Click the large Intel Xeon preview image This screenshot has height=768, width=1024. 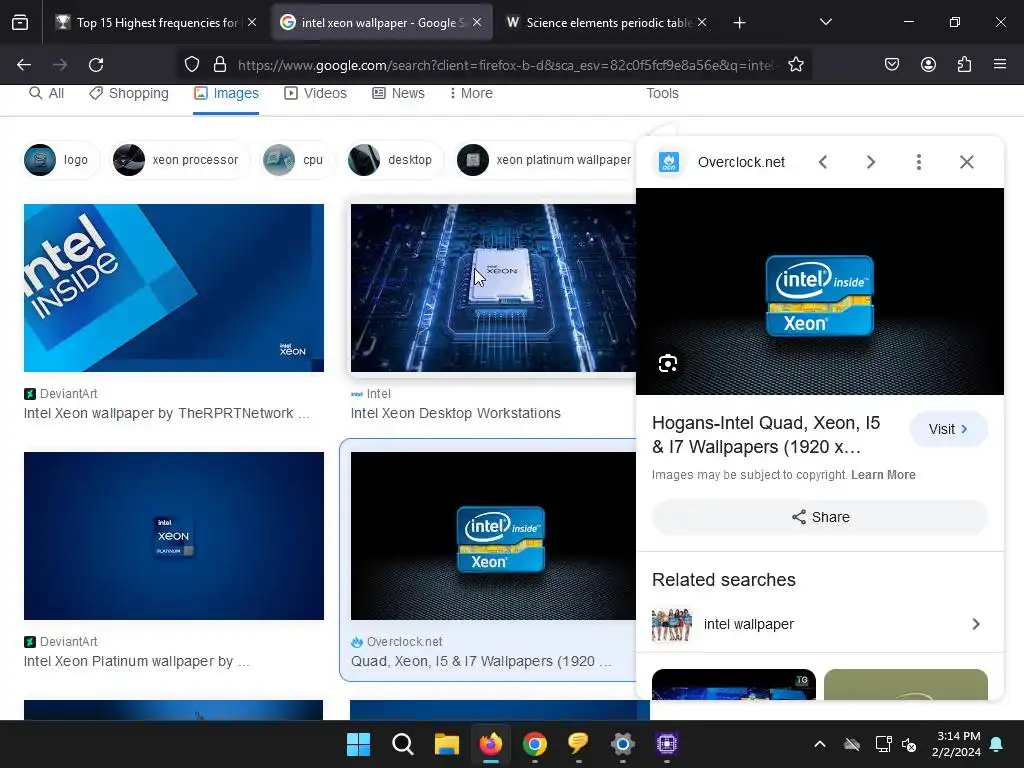[x=820, y=291]
